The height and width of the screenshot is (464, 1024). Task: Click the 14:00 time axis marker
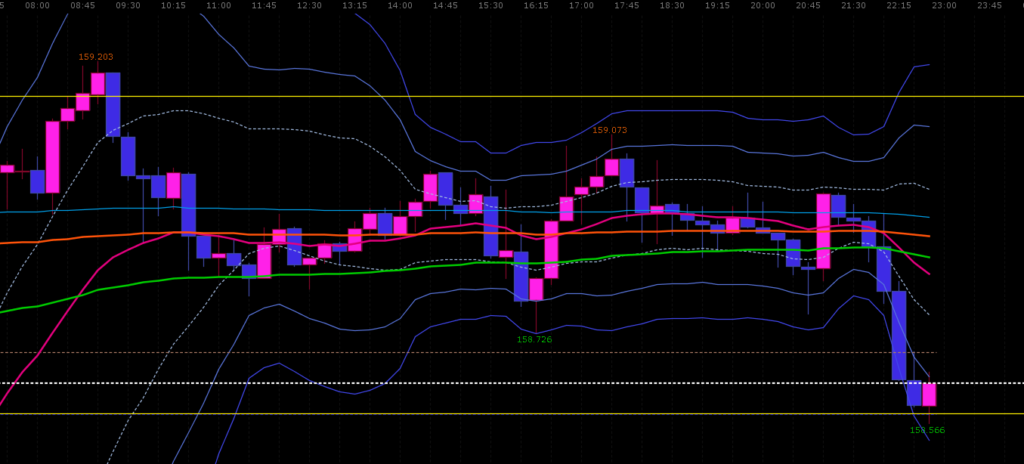(x=400, y=5)
